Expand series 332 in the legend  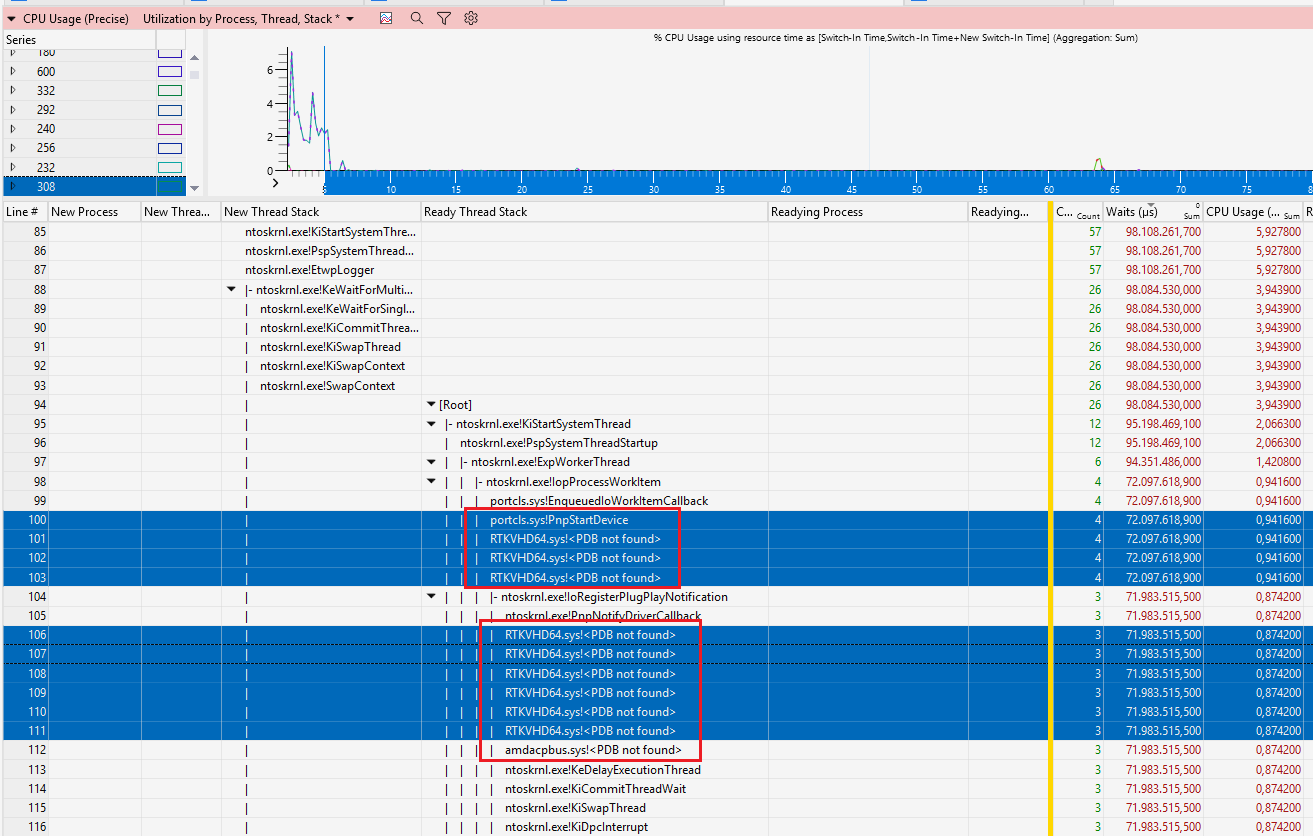(x=13, y=91)
